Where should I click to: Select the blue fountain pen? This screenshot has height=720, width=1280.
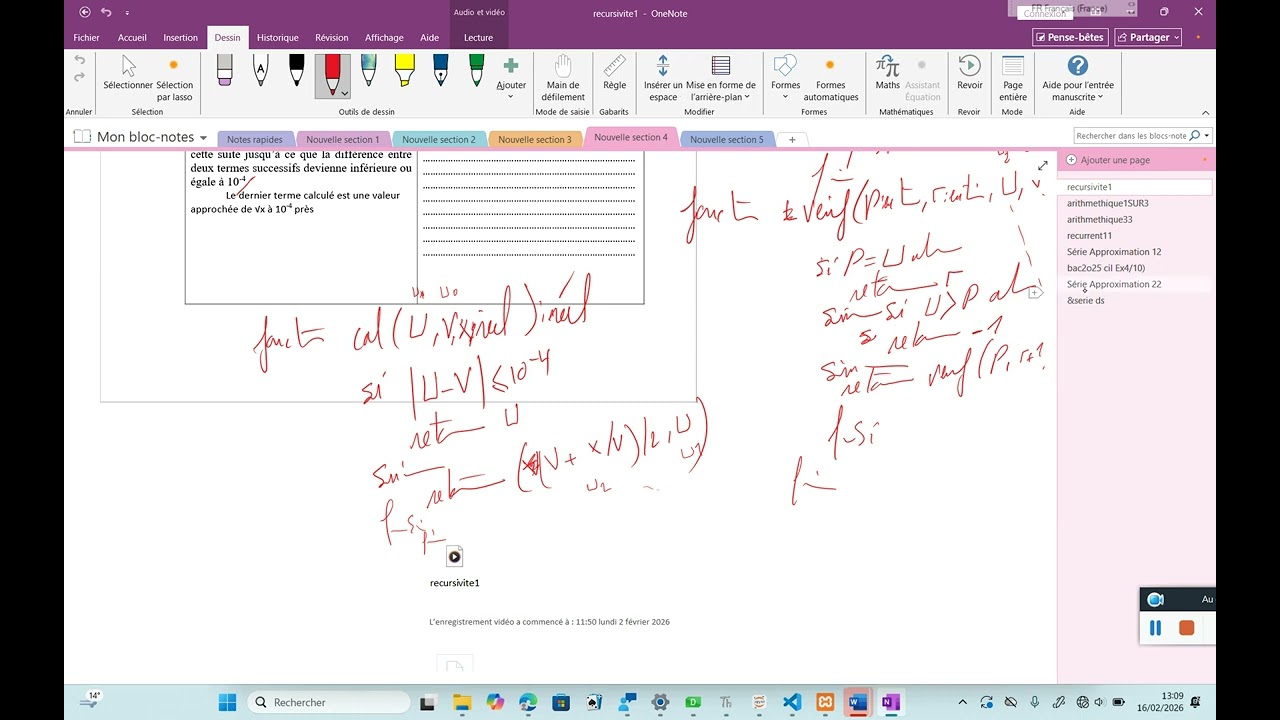click(441, 69)
